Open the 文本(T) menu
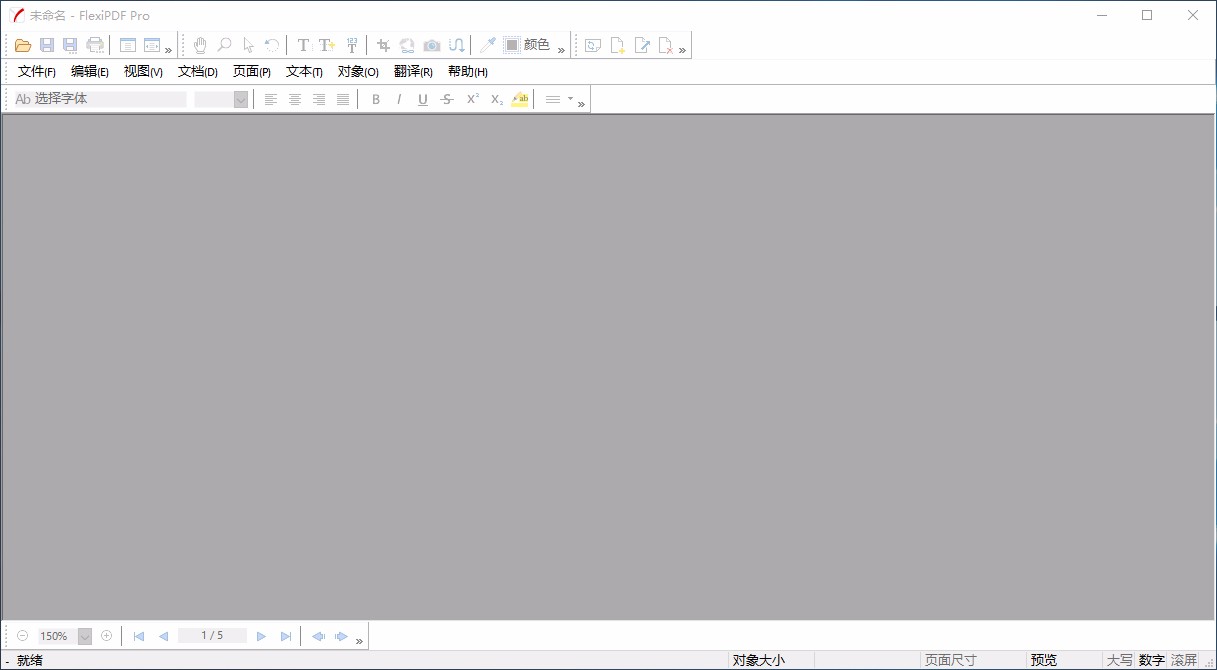 [304, 72]
